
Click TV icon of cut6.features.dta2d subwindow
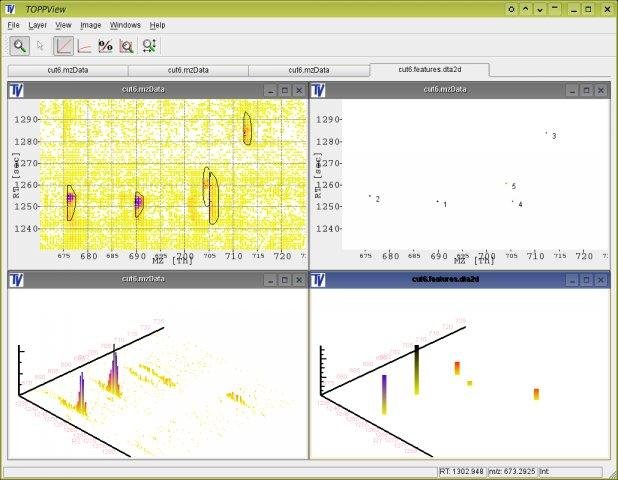[x=318, y=280]
